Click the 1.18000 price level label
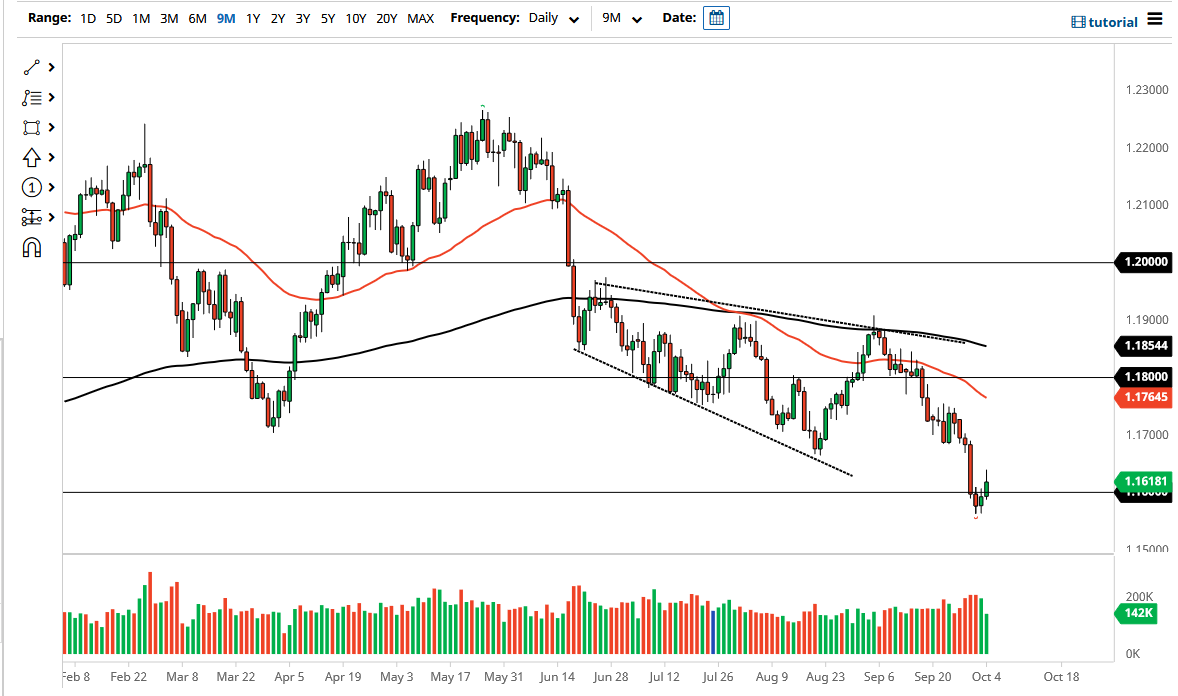1178x696 pixels. 1144,377
